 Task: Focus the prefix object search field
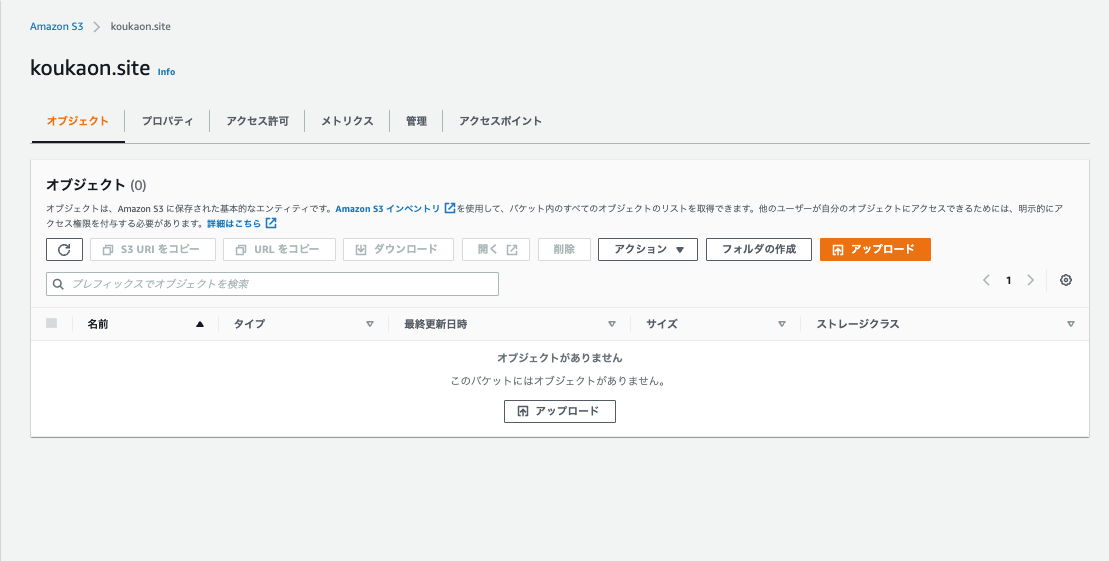272,284
